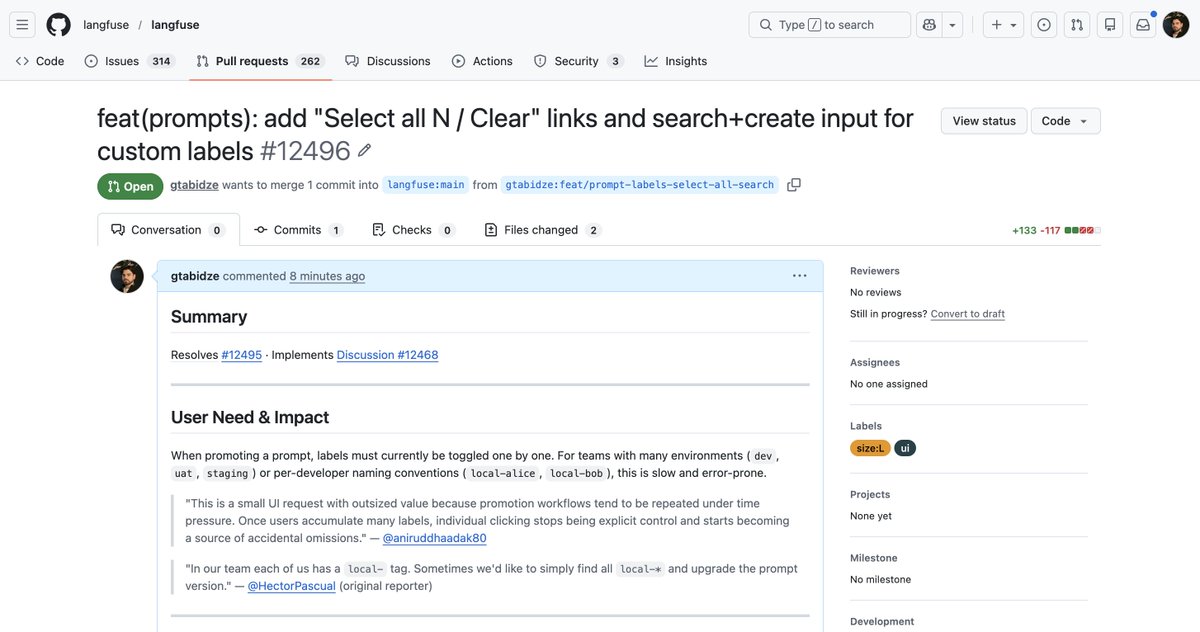Open langfuse organization link
This screenshot has width=1200, height=632.
[104, 25]
